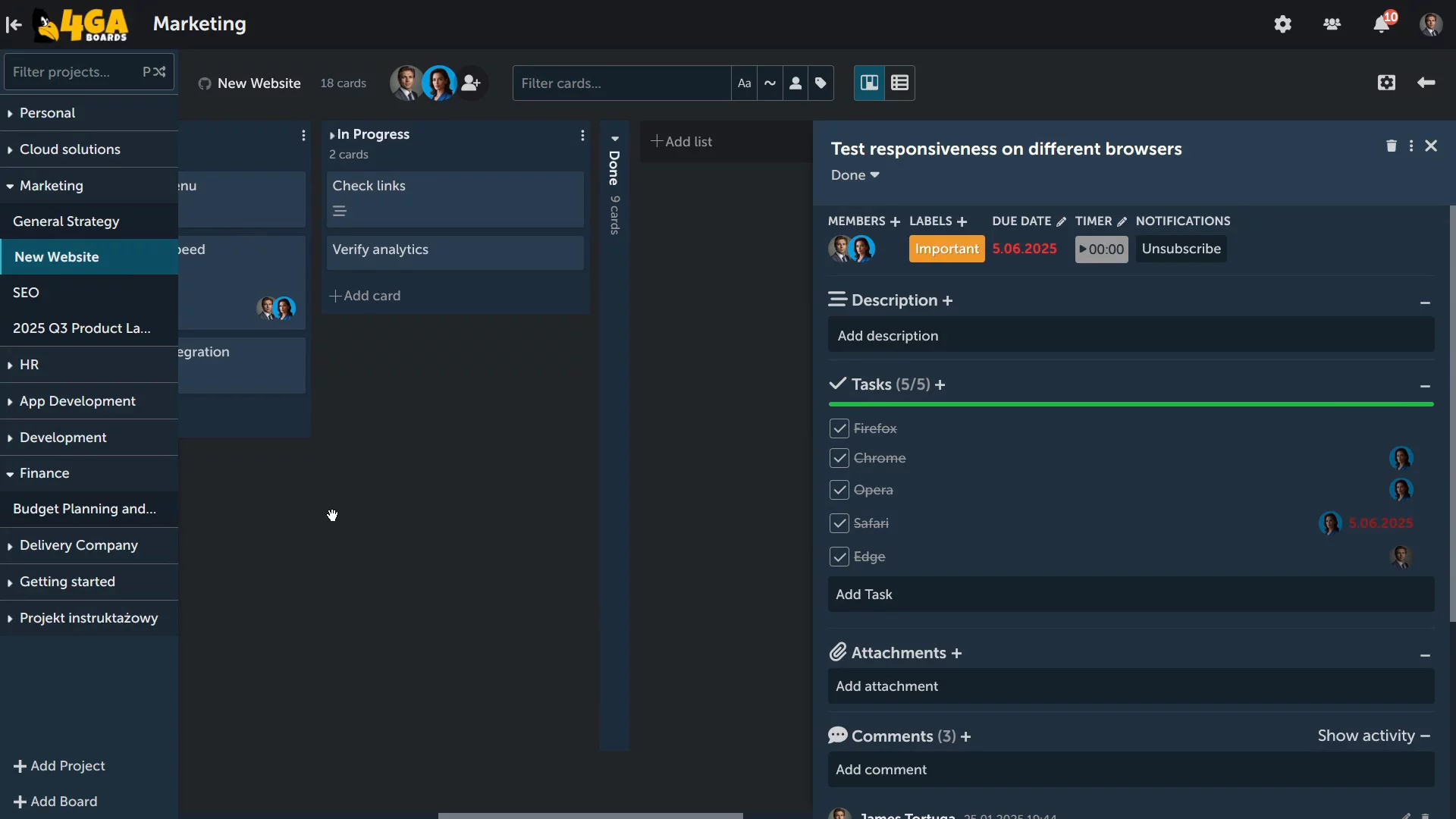1456x819 pixels.
Task: Click the add board member icon
Action: click(x=471, y=83)
